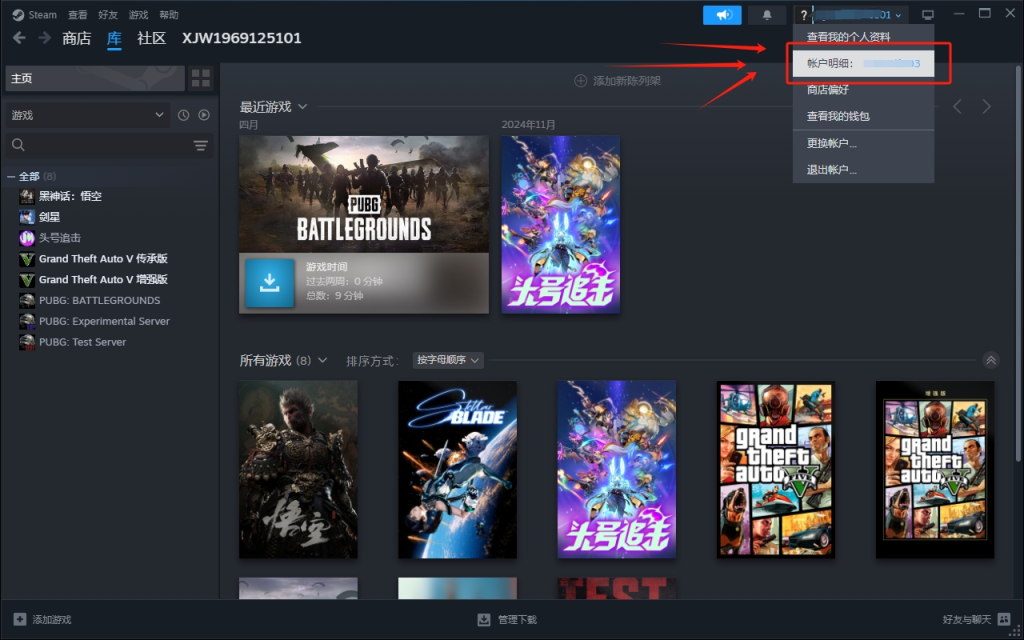Select 查看我的个人资料 in the account menu
This screenshot has height=640, width=1024.
pos(863,37)
